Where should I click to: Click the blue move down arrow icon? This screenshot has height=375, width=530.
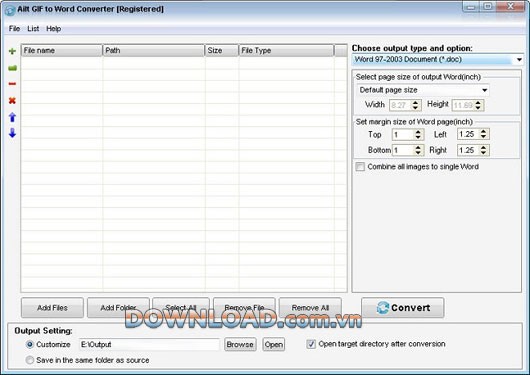click(12, 133)
